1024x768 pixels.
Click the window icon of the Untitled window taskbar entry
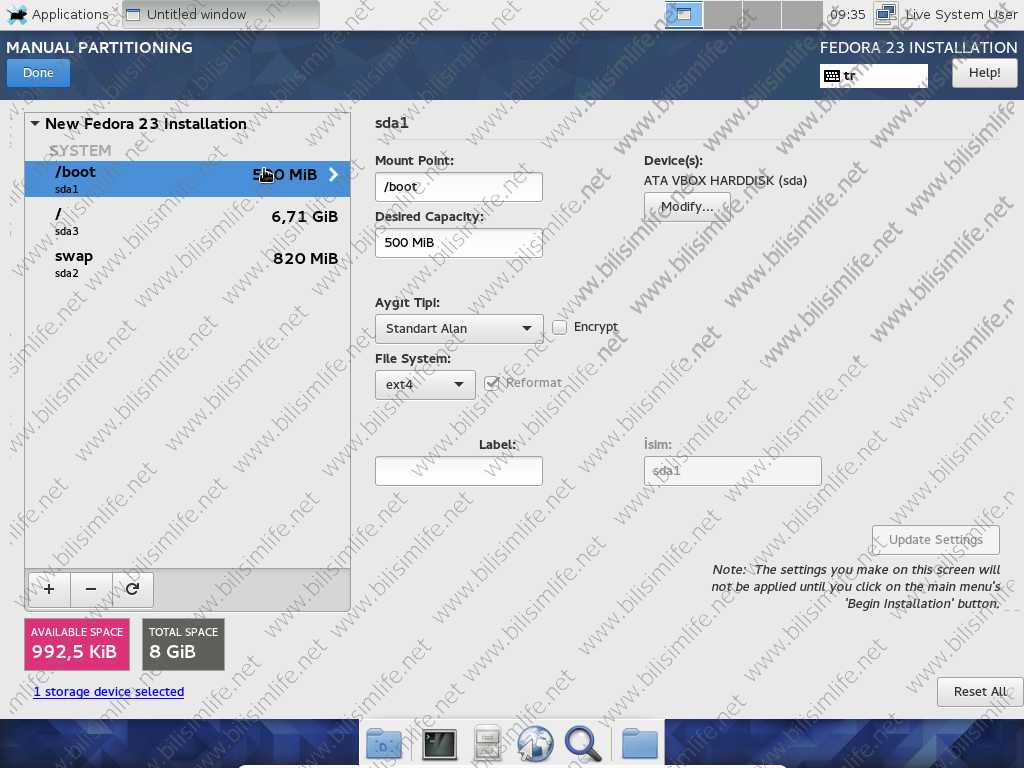point(133,14)
